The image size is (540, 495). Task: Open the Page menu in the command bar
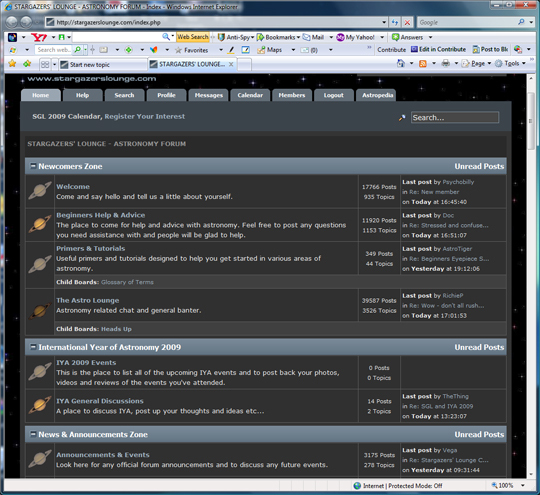point(476,63)
